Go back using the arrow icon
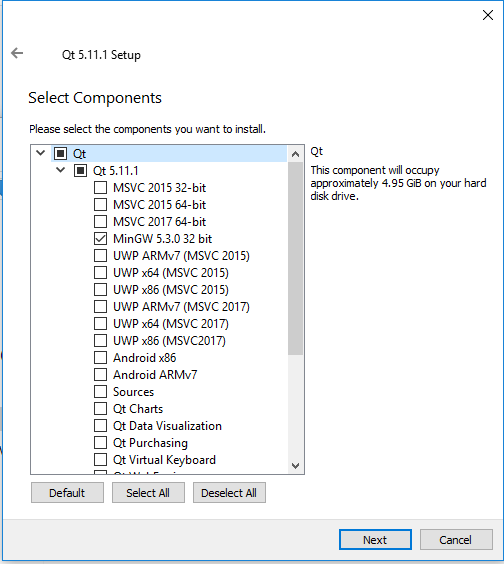The image size is (504, 564). click(x=17, y=53)
